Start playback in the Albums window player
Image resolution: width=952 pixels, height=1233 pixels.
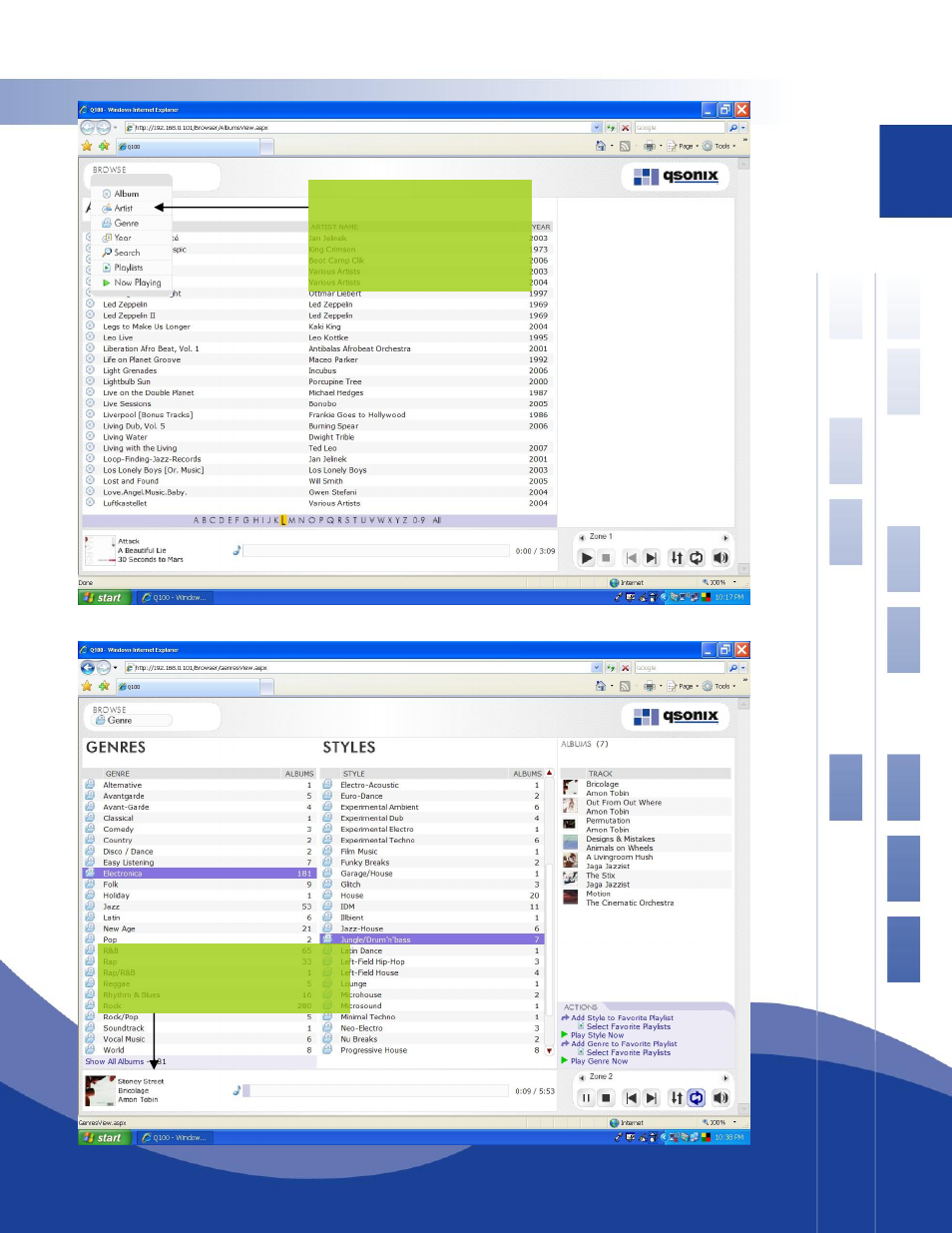(587, 558)
